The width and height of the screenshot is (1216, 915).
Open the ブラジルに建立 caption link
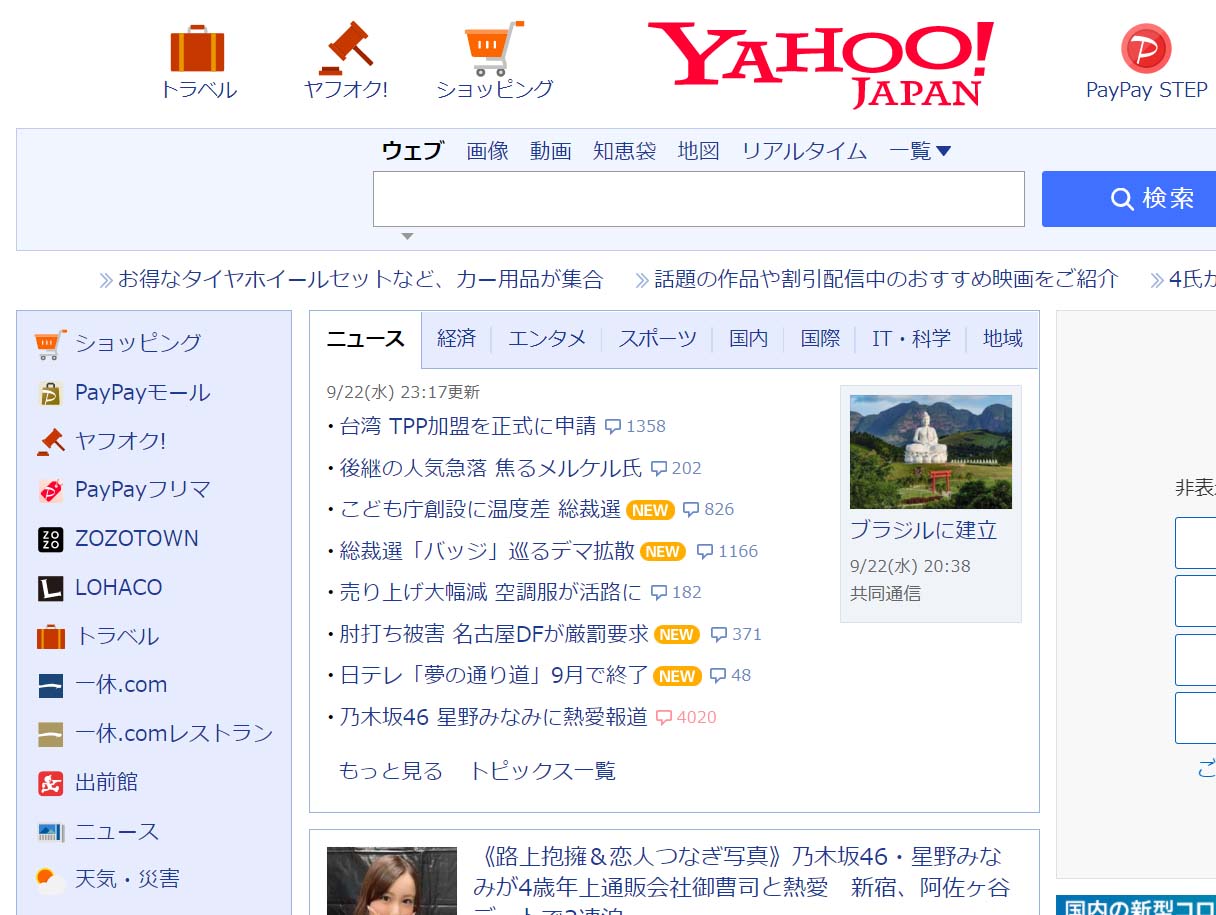[x=924, y=530]
